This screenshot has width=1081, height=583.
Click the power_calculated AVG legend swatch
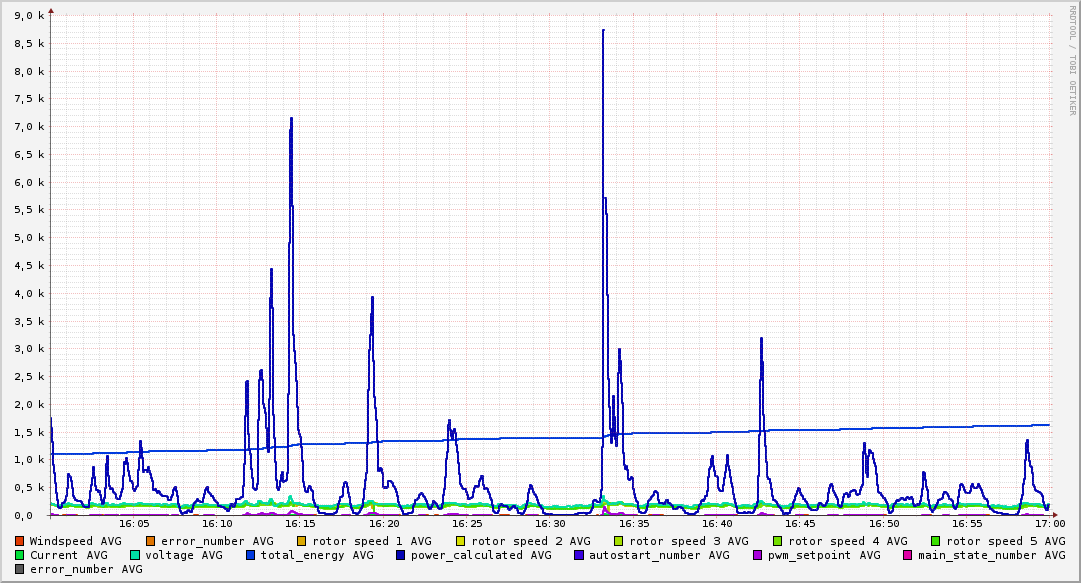[401, 555]
